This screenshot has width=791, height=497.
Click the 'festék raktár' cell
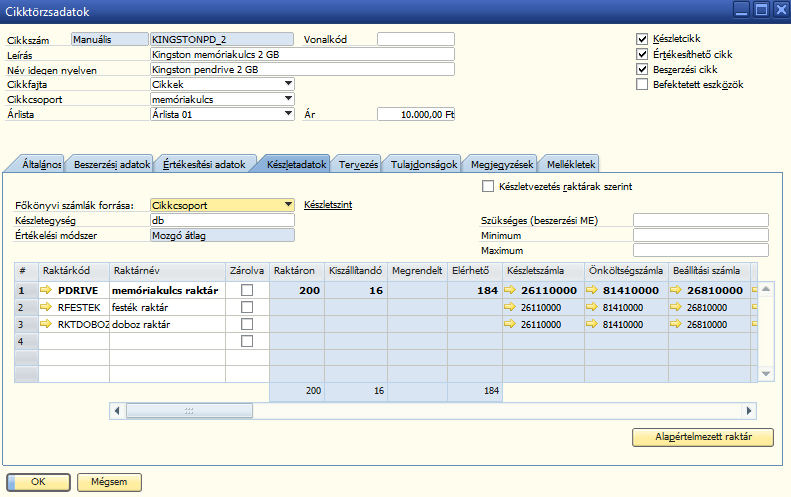coord(167,307)
